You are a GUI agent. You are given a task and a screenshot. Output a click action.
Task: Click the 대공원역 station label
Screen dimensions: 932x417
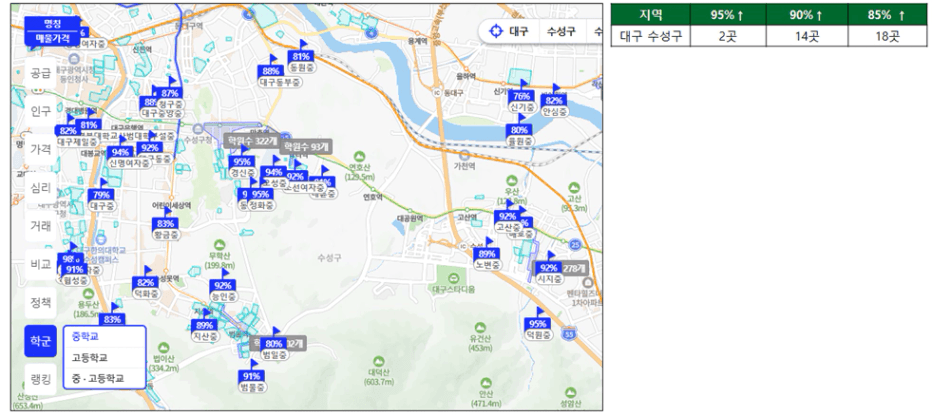point(410,218)
